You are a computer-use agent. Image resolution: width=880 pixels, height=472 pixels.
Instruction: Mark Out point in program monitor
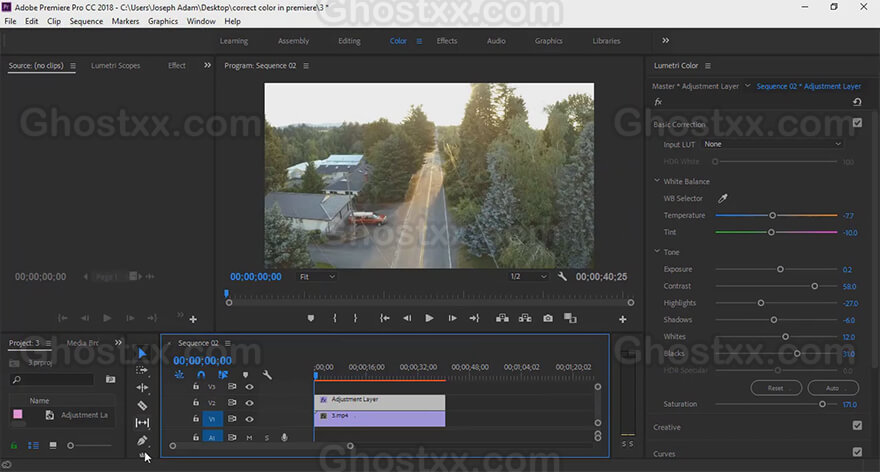coord(355,318)
